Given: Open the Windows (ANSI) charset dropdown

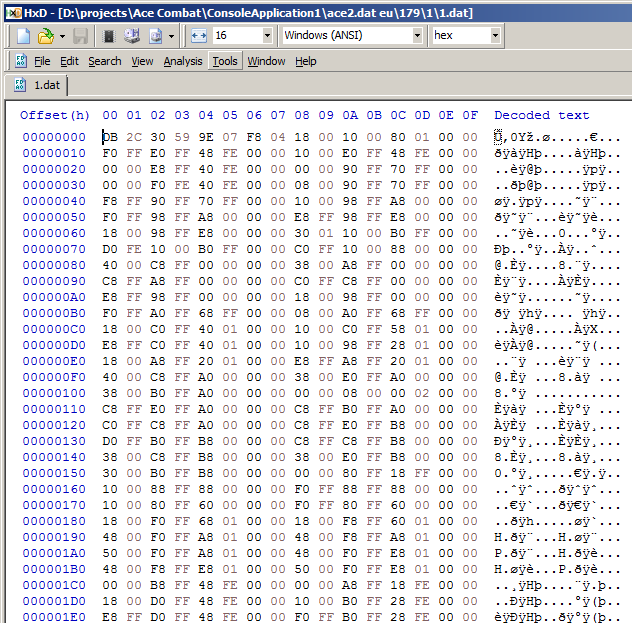Looking at the screenshot, I should pyautogui.click(x=417, y=36).
